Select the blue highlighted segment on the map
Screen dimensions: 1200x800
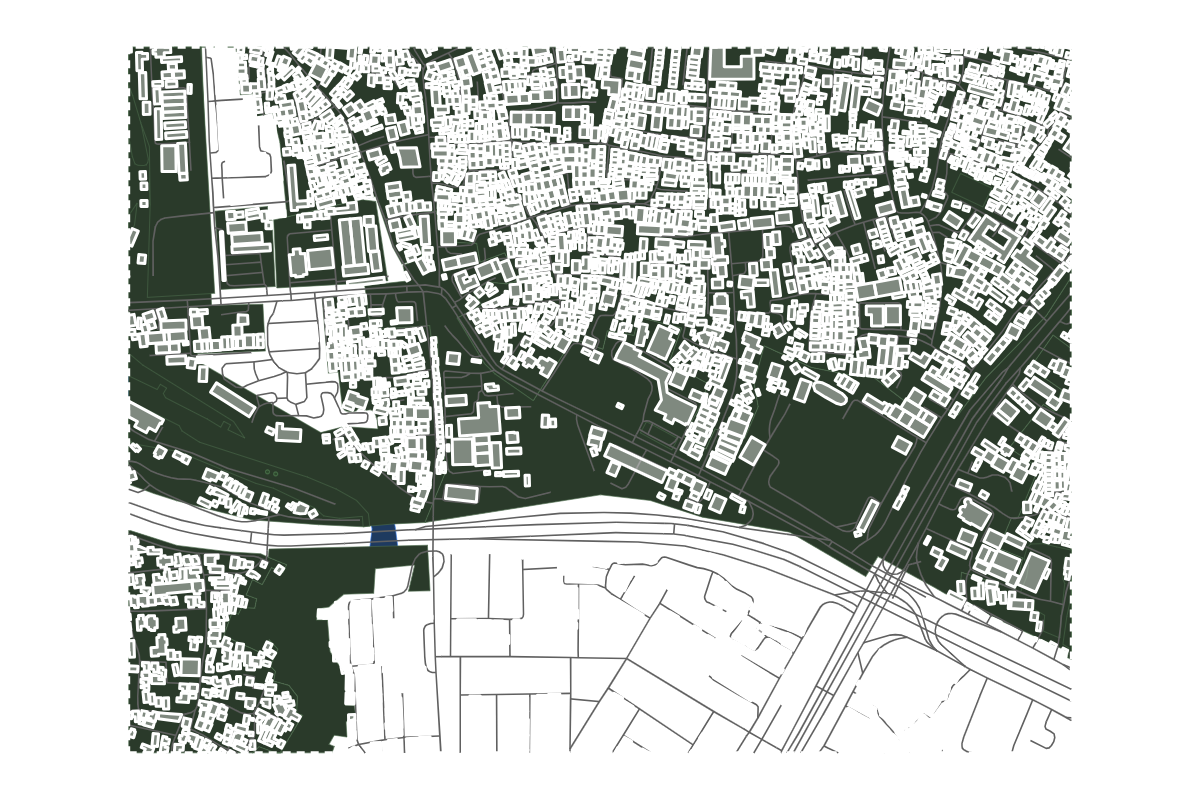384,535
